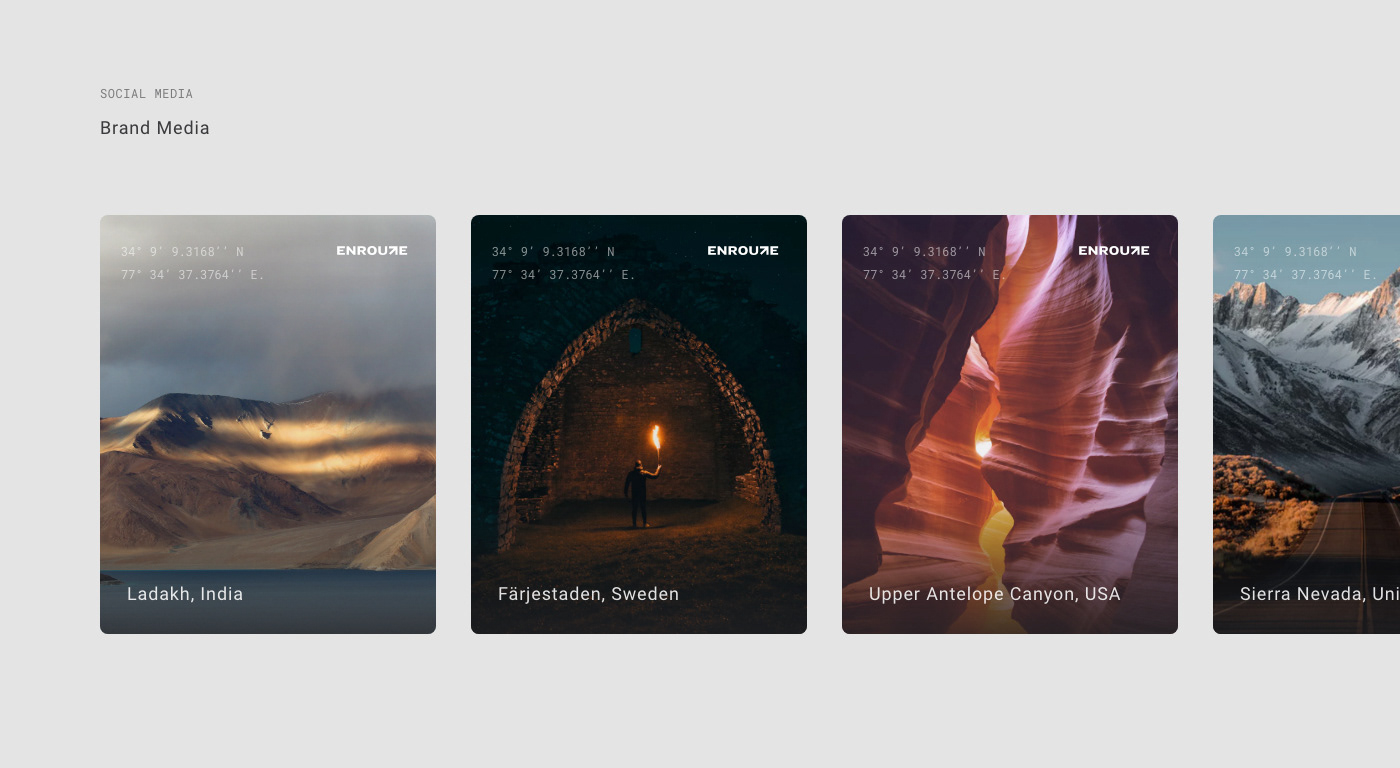Click latitude coordinates on Färjestaden card
The width and height of the screenshot is (1400, 768).
click(x=553, y=252)
